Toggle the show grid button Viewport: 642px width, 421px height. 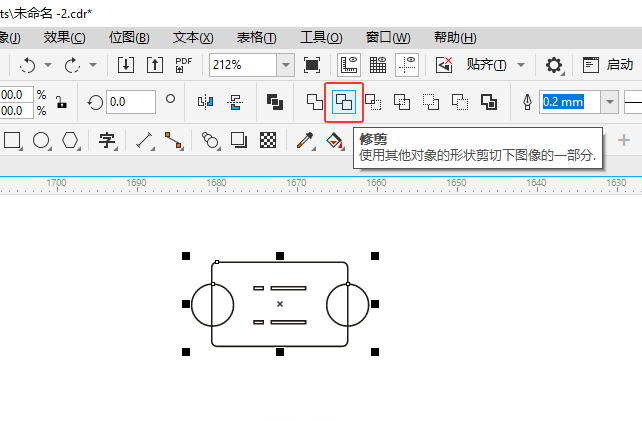coord(378,65)
